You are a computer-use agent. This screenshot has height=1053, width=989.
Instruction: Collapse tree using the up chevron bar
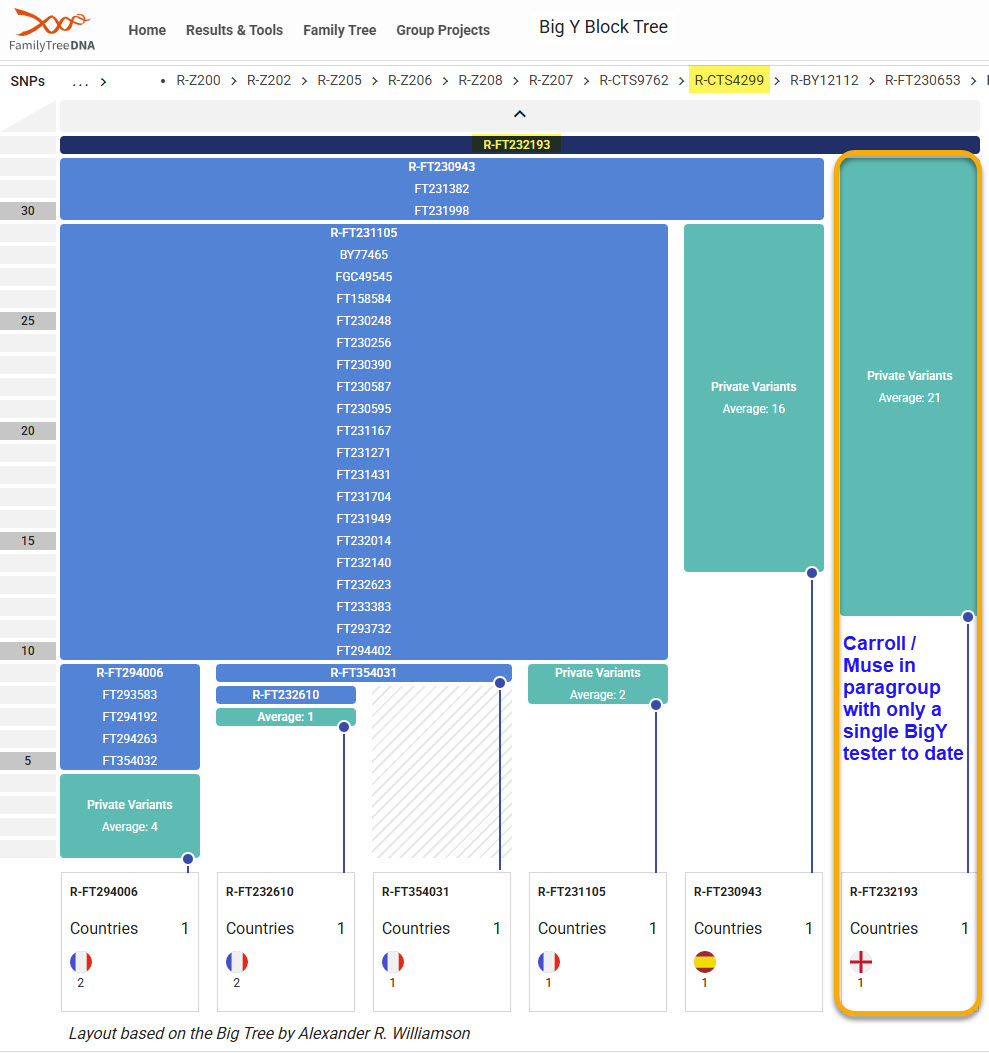pyautogui.click(x=519, y=114)
